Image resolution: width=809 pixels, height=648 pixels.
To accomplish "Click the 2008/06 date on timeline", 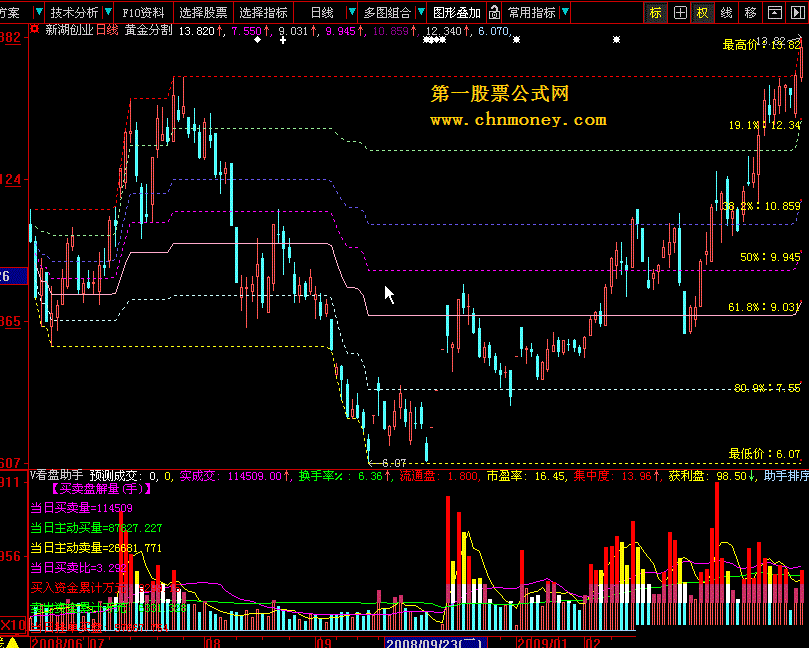I will click(58, 643).
